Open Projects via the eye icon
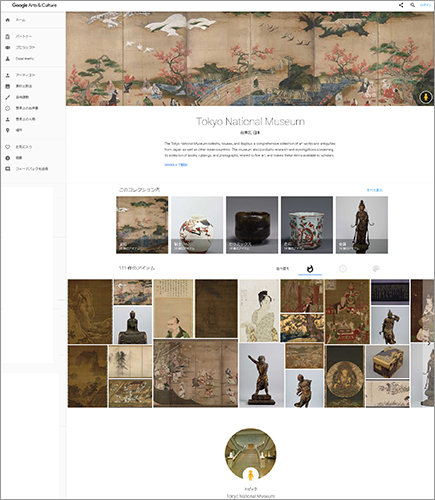Screen dimensions: 435x500 click(8, 47)
